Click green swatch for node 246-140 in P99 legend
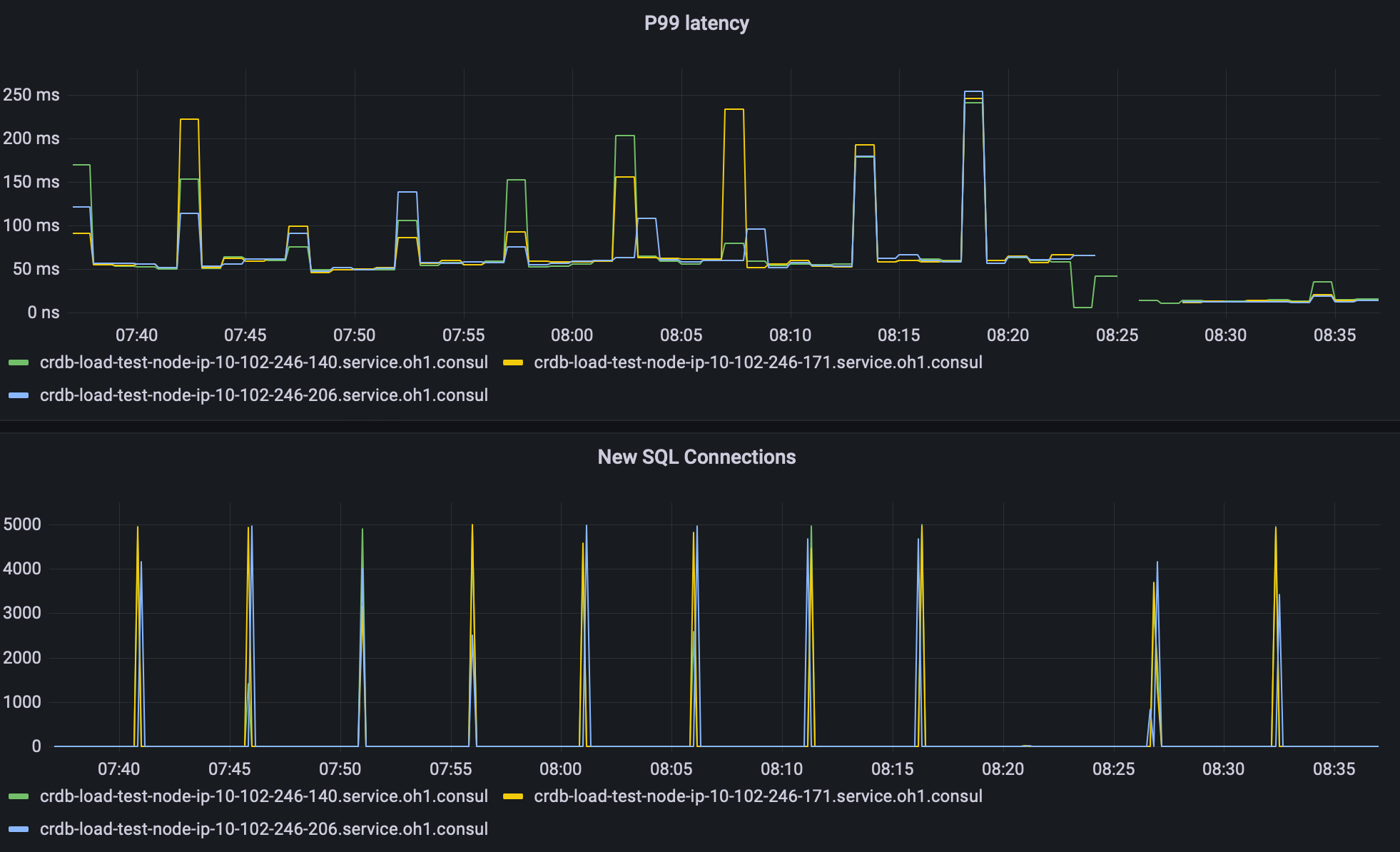1400x852 pixels. click(19, 363)
